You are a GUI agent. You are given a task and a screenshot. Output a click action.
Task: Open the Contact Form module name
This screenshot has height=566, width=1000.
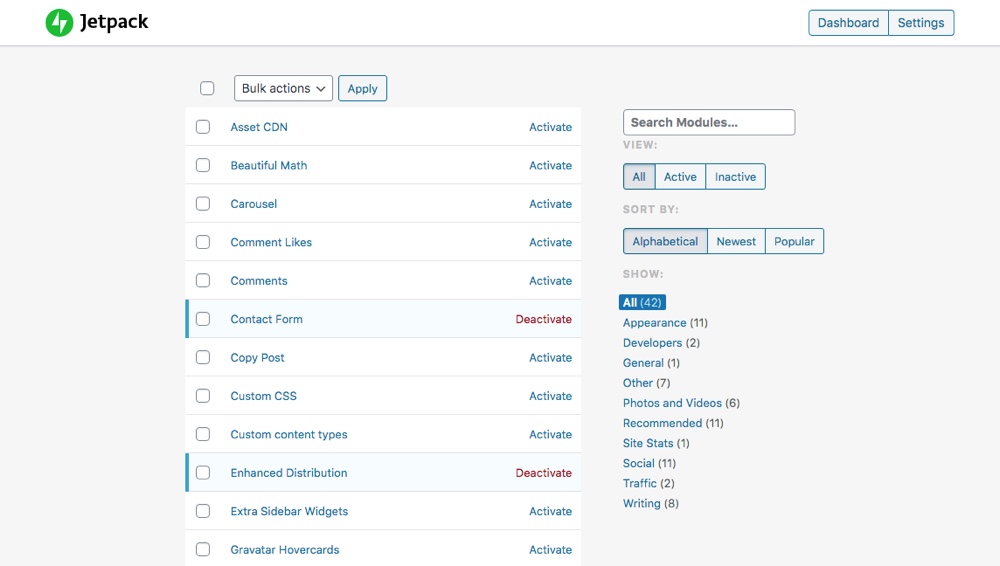coord(267,318)
